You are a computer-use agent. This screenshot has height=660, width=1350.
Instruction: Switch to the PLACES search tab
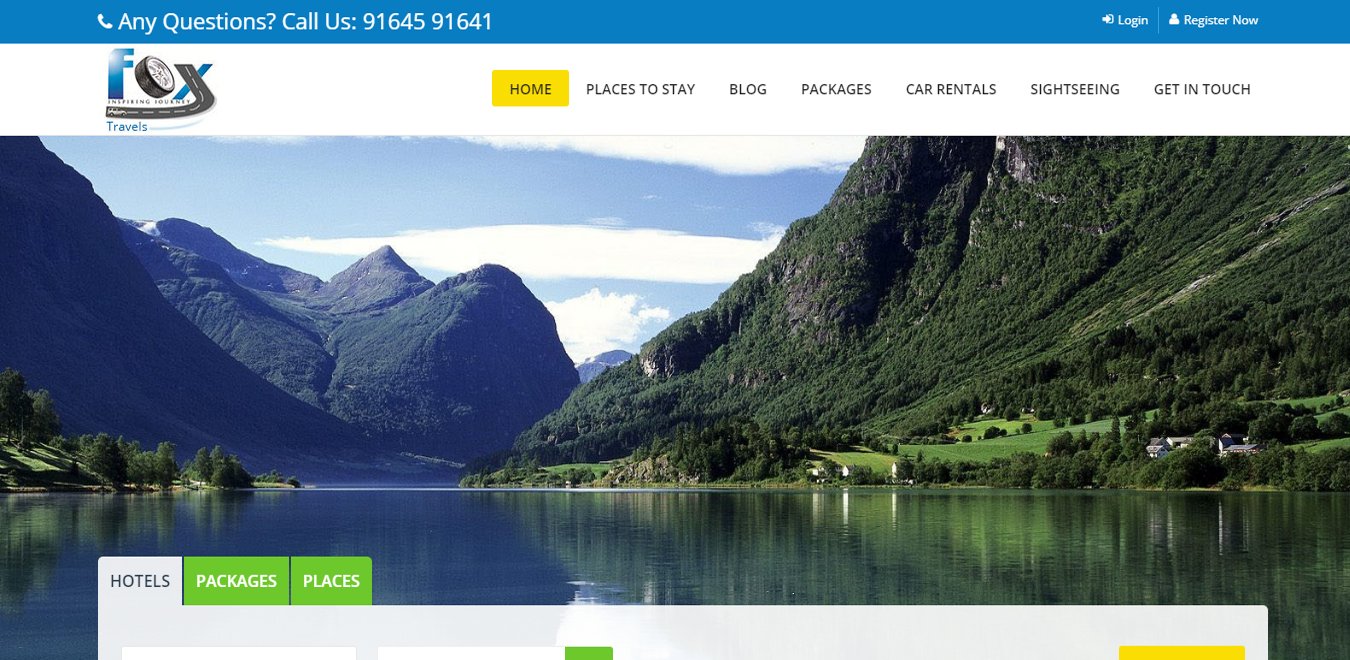pyautogui.click(x=331, y=581)
